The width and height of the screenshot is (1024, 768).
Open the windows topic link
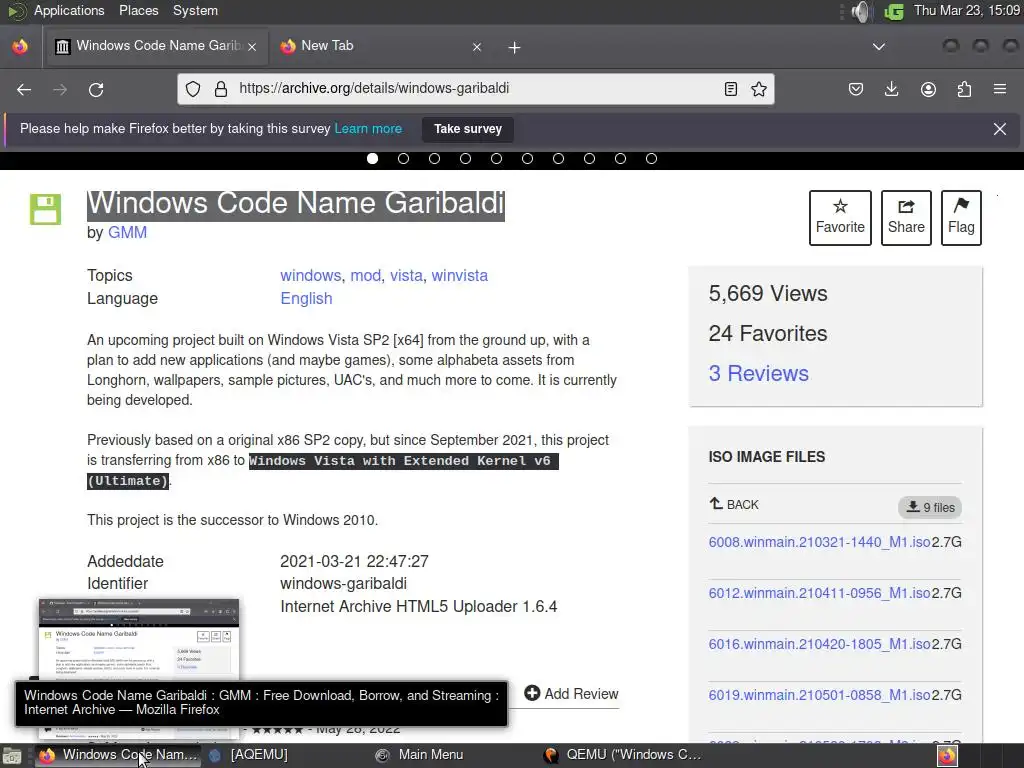(x=310, y=276)
